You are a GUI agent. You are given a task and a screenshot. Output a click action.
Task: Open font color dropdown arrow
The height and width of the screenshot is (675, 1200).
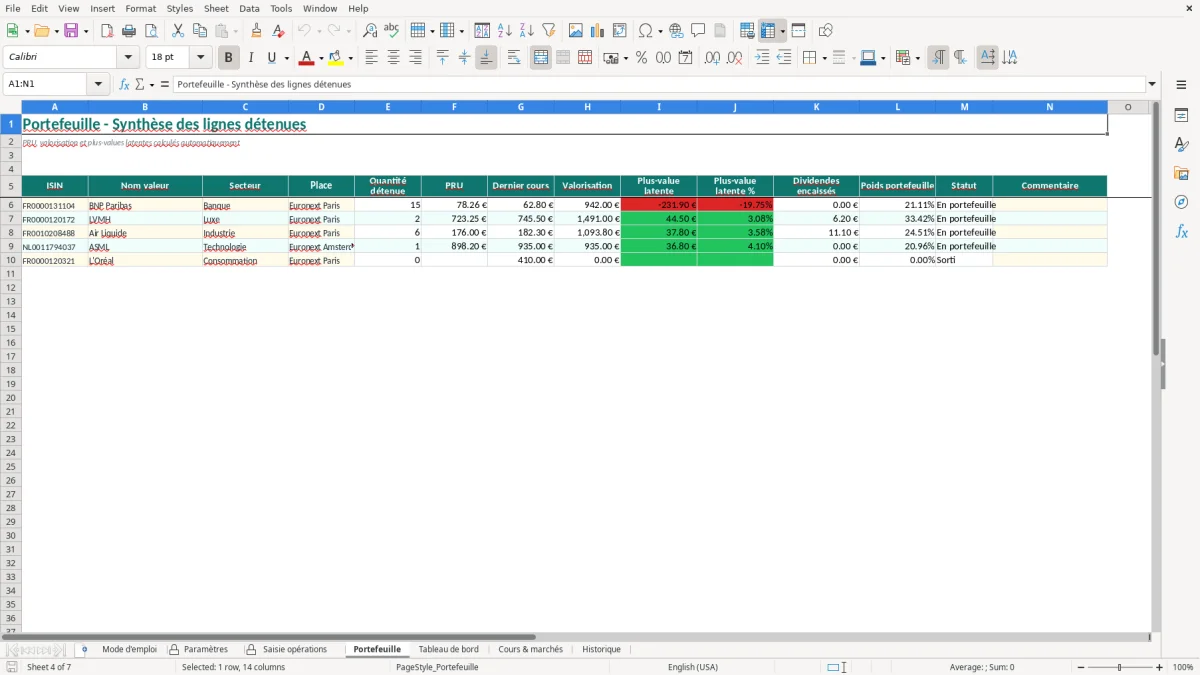pos(320,58)
